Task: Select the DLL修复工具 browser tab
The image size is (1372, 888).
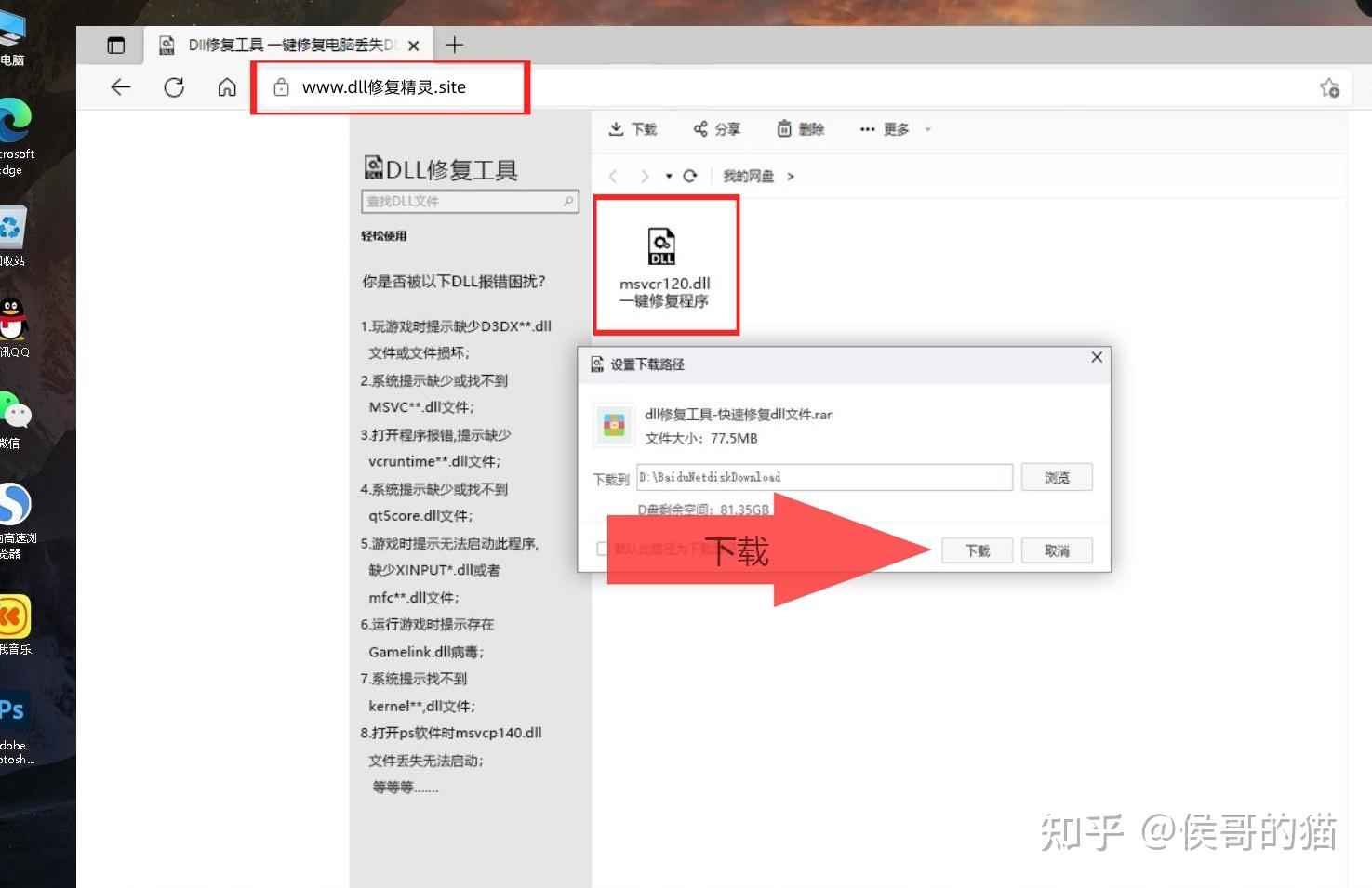Action: click(x=279, y=44)
